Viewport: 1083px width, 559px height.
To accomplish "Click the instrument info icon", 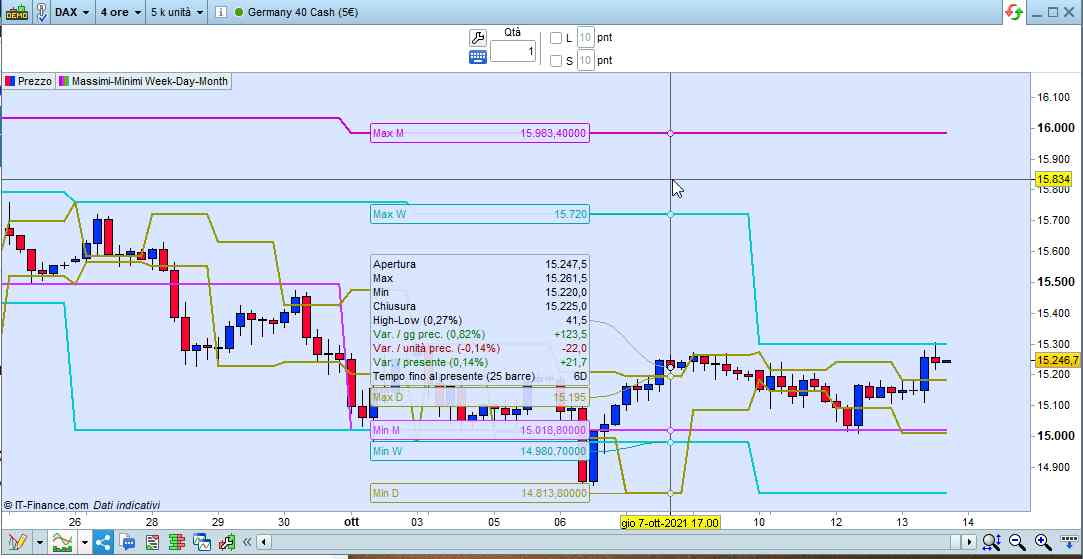I will tap(220, 12).
